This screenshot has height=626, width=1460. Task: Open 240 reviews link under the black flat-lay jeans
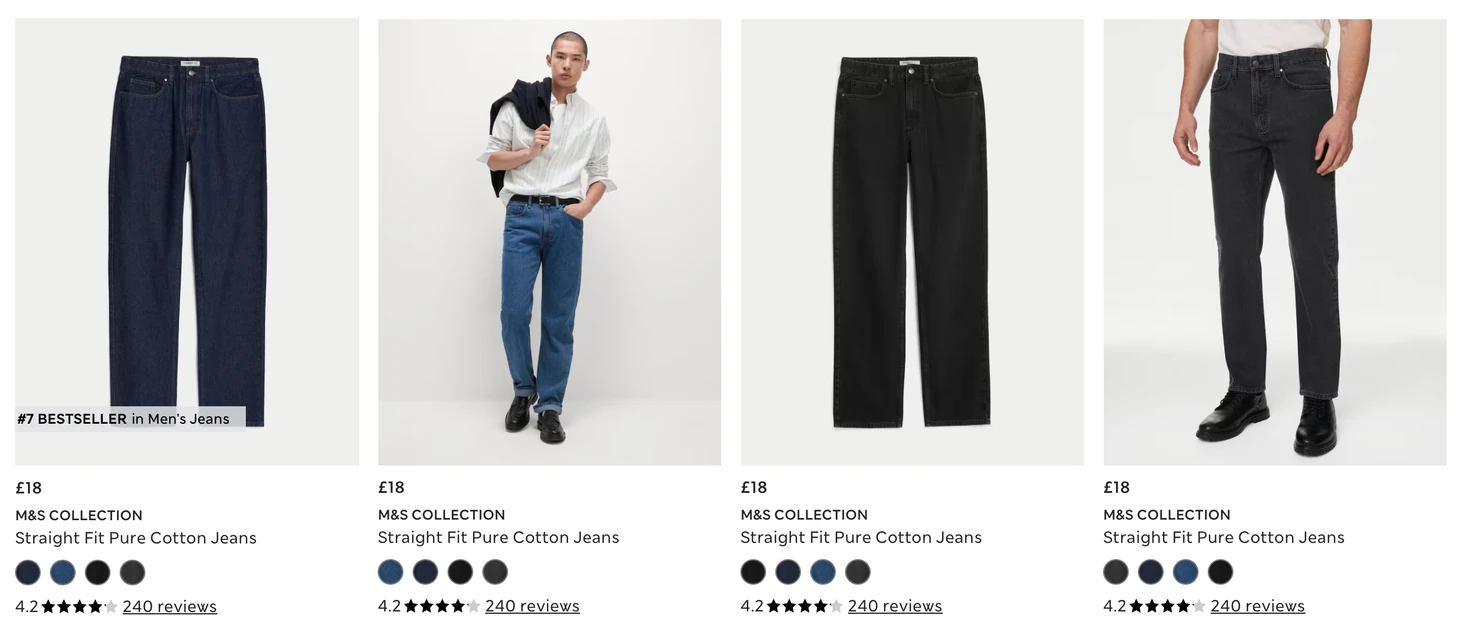(x=895, y=606)
